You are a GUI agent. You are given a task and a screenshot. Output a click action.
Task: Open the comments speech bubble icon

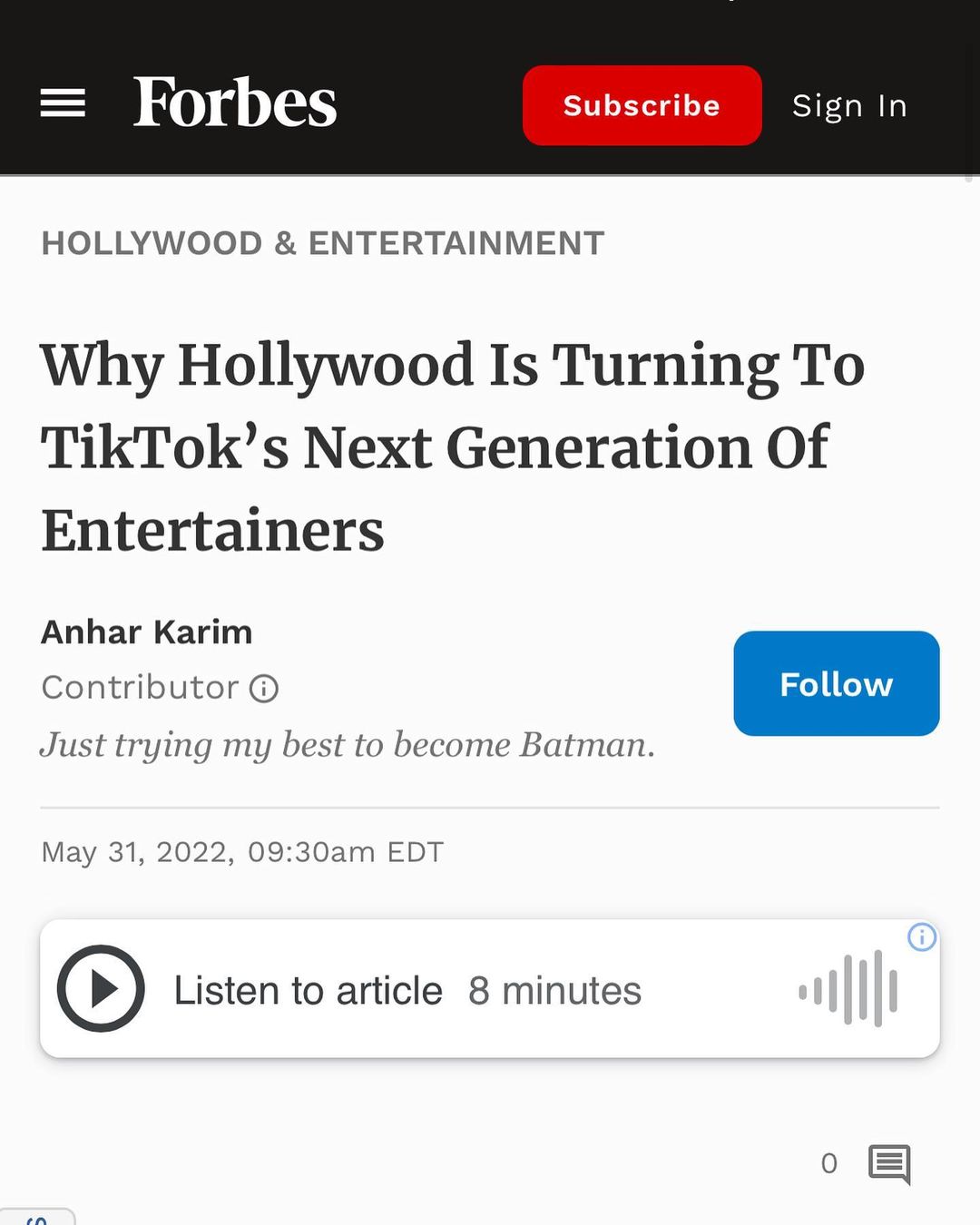click(889, 1163)
